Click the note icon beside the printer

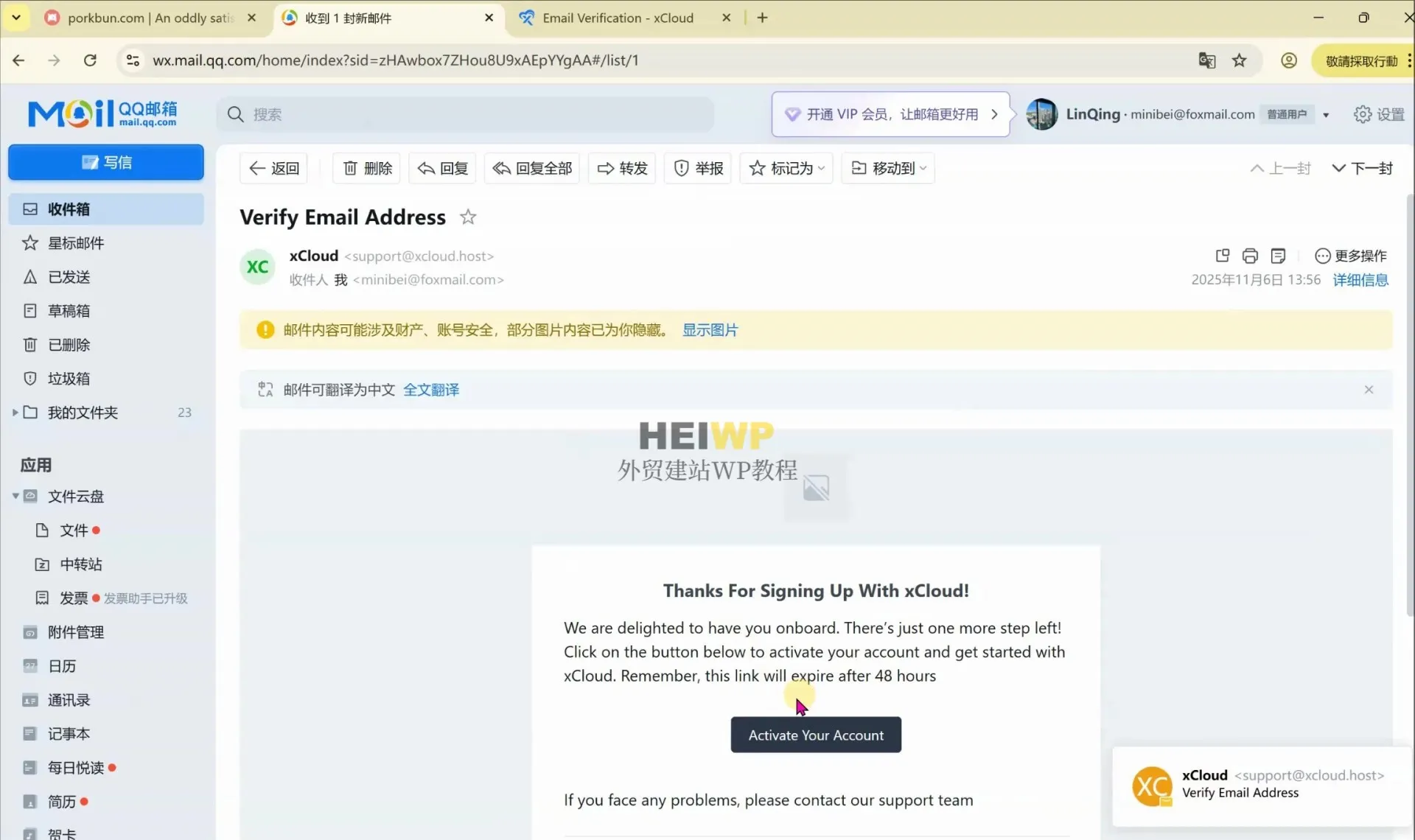pyautogui.click(x=1278, y=256)
